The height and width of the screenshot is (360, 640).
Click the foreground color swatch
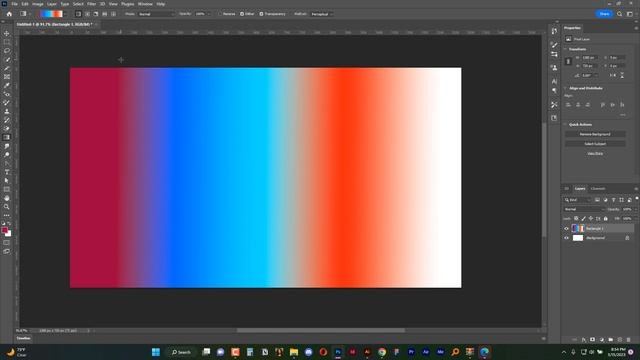coord(4,231)
